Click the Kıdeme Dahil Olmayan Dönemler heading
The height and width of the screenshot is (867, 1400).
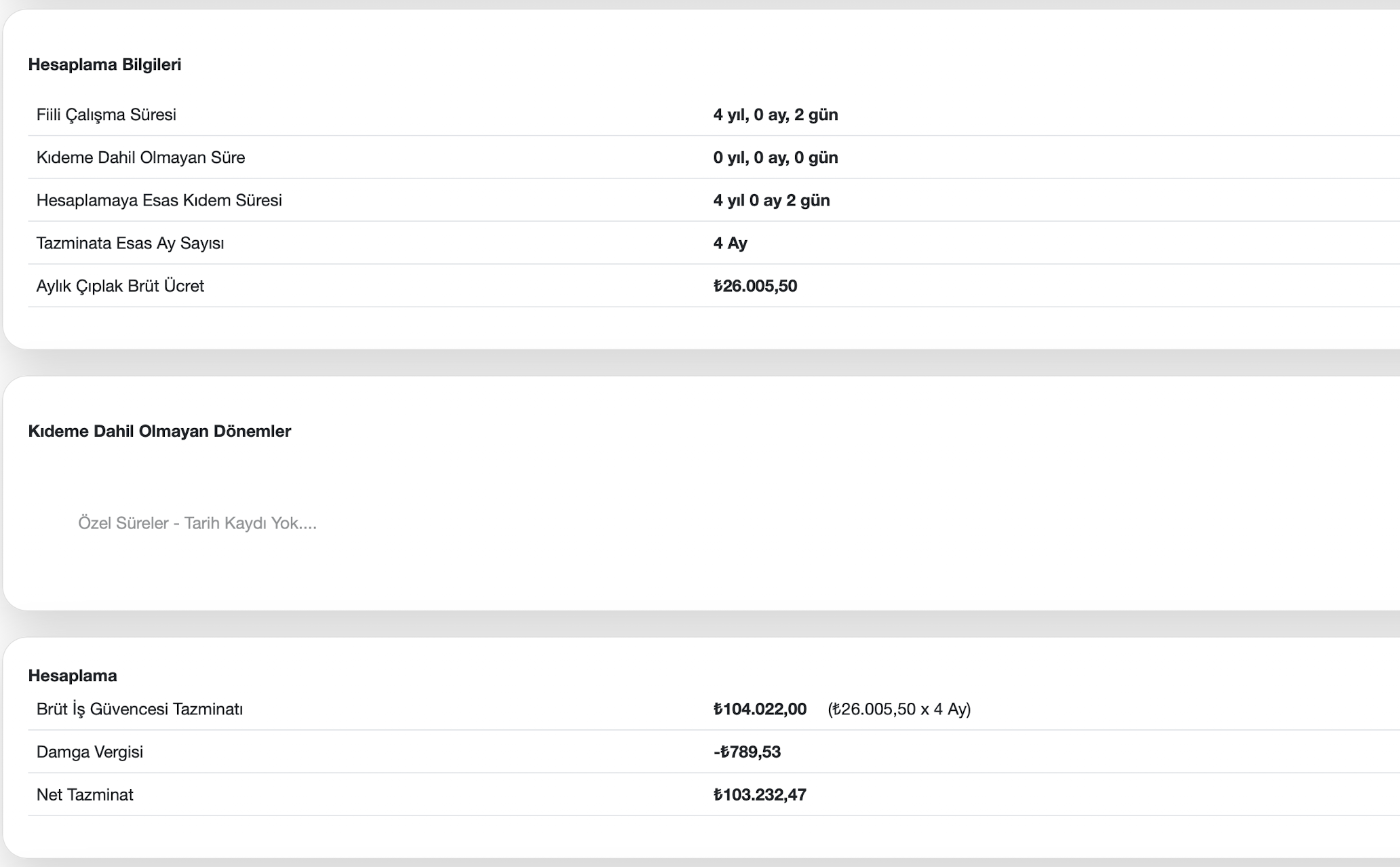click(159, 431)
